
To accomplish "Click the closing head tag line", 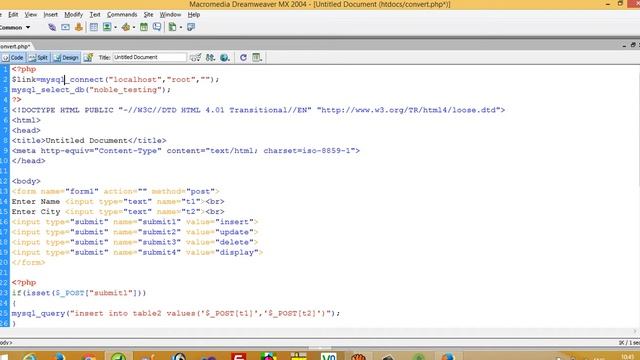I will click(29, 161).
